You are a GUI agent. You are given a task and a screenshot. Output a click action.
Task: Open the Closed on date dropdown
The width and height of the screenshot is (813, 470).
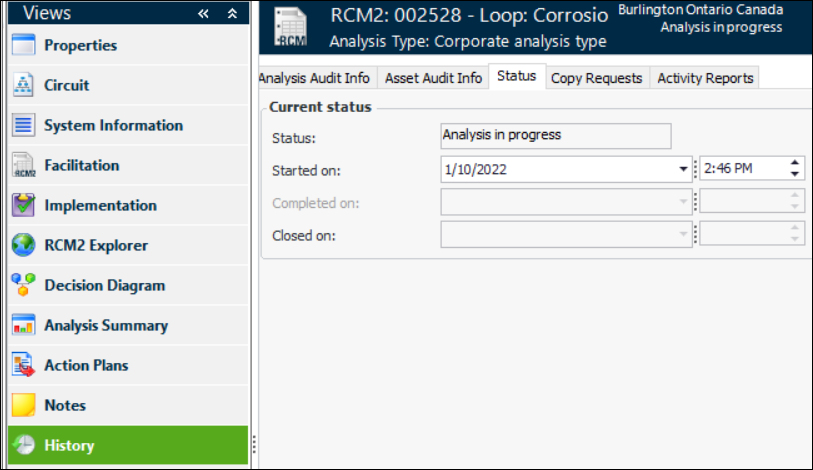click(683, 234)
